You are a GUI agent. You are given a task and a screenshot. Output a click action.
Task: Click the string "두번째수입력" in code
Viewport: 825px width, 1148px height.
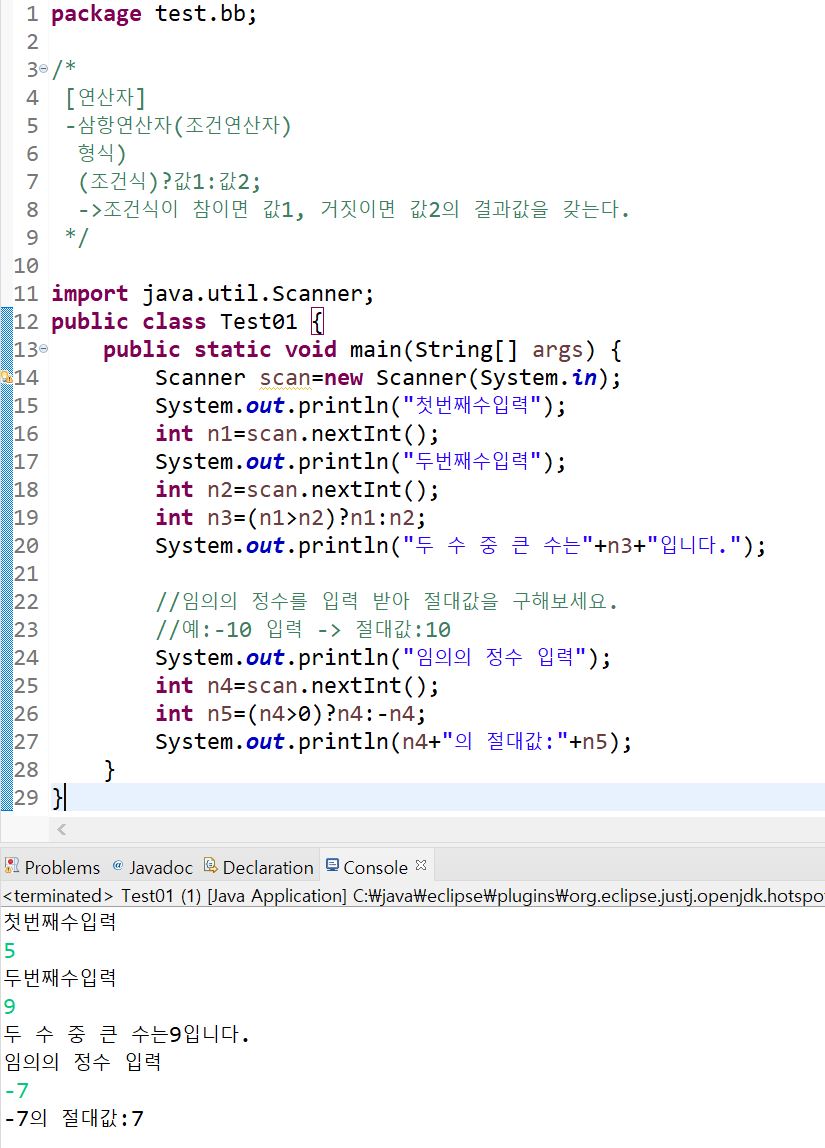[x=472, y=462]
